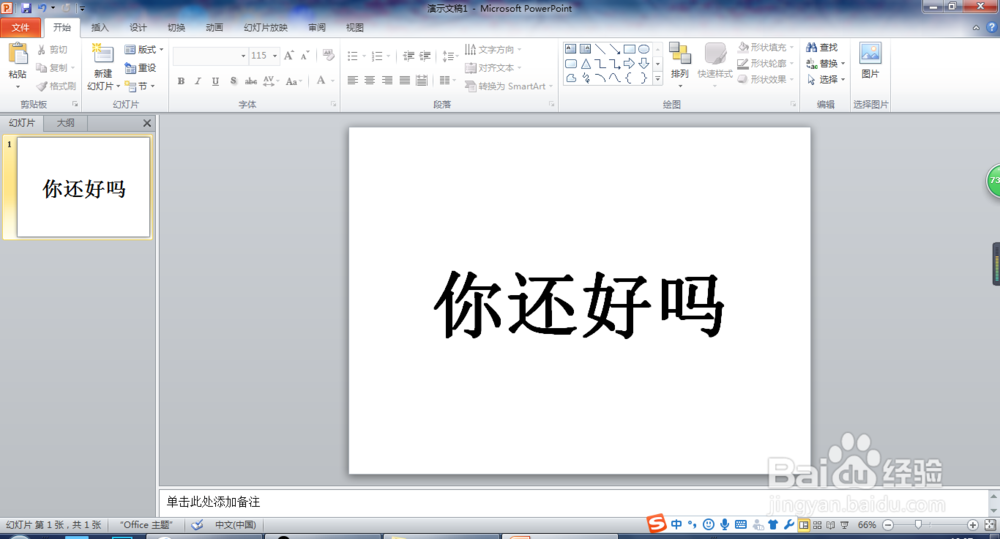Open Shape Outline (形状轮廓) options
This screenshot has width=1000, height=539.
(x=766, y=63)
